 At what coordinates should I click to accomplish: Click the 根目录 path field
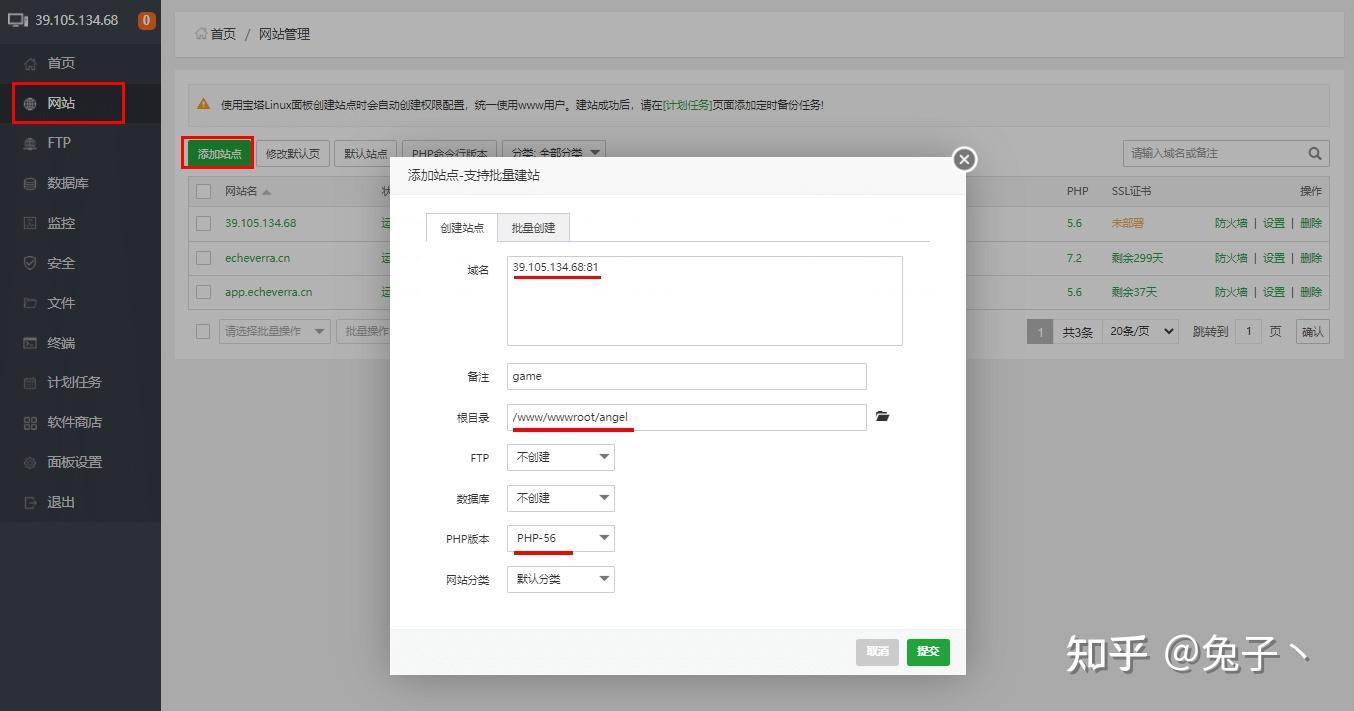pyautogui.click(x=687, y=417)
